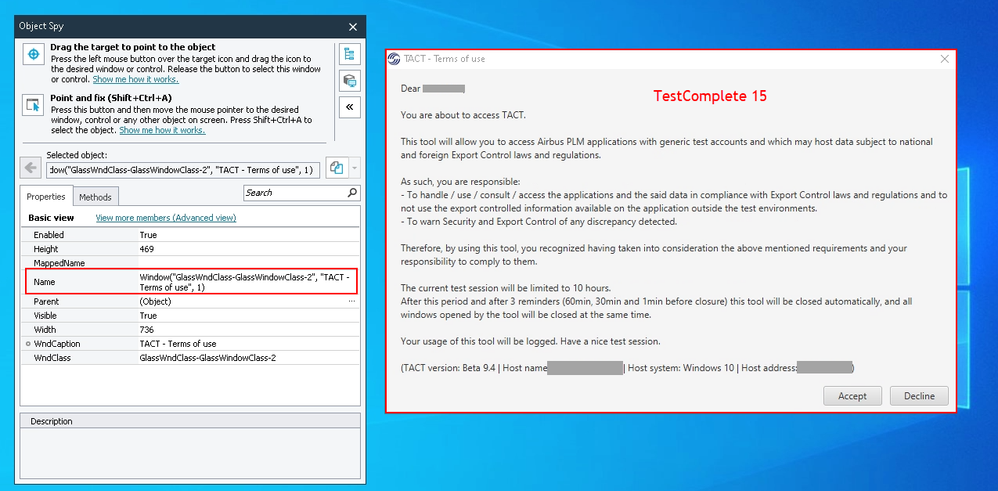Click the target crosshair drag icon

click(x=32, y=54)
